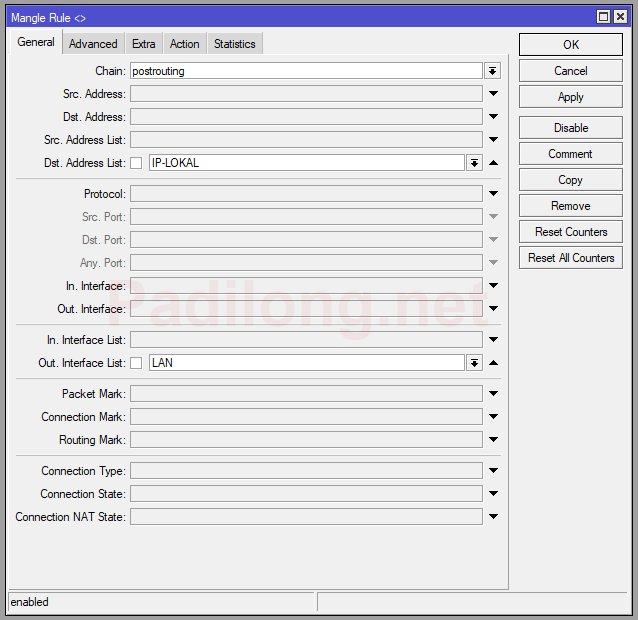The height and width of the screenshot is (620, 638).
Task: Expand the Protocol field
Action: point(493,194)
